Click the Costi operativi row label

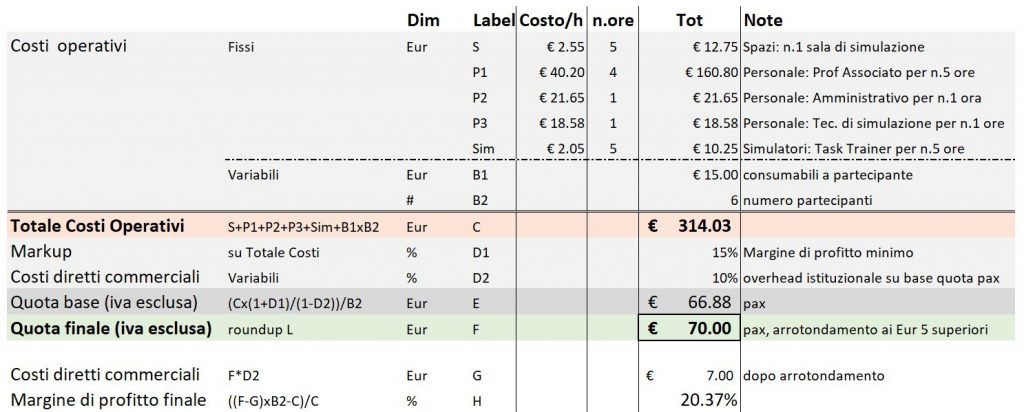pyautogui.click(x=69, y=46)
